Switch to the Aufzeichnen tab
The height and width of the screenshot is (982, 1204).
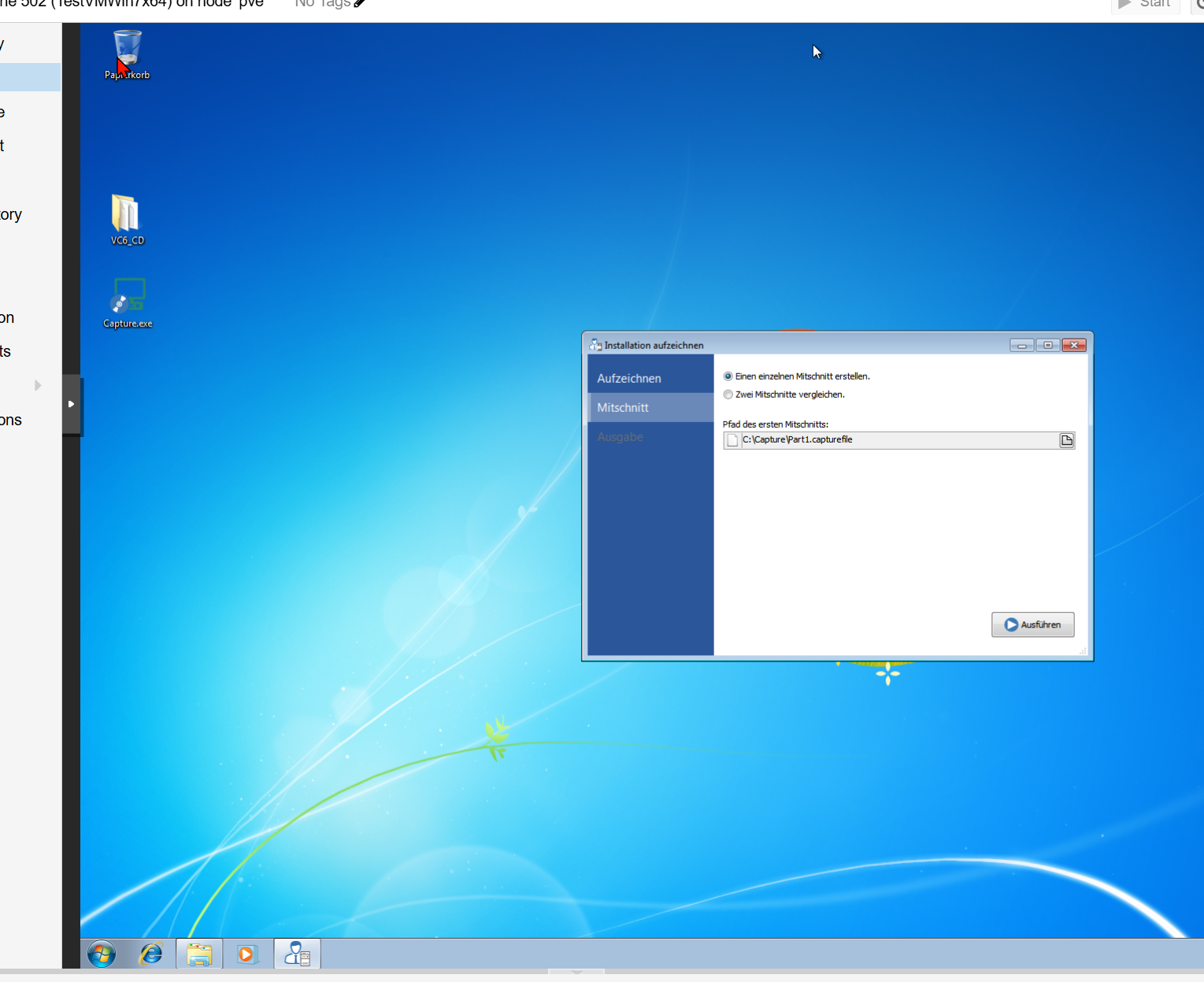[650, 378]
